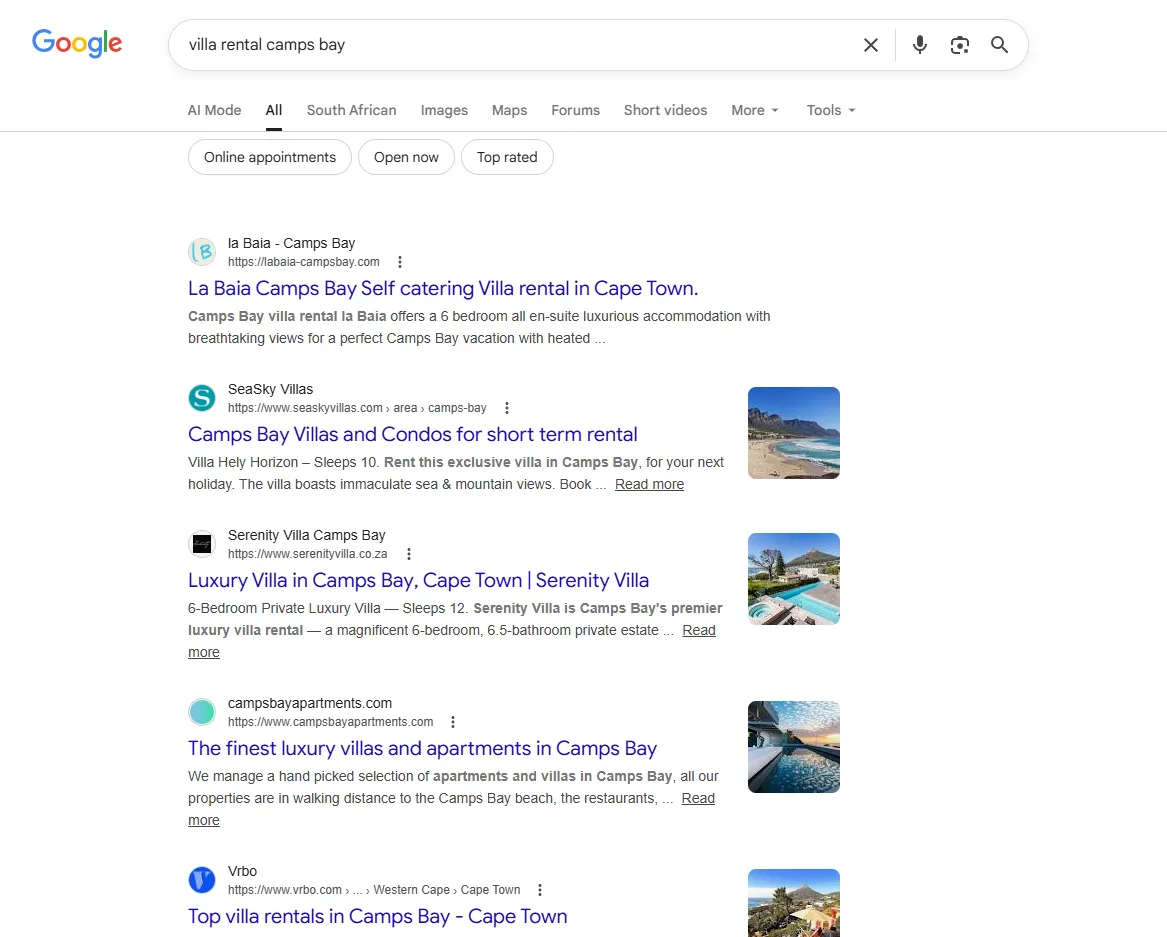
Task: Open the South African tab
Action: click(x=351, y=110)
